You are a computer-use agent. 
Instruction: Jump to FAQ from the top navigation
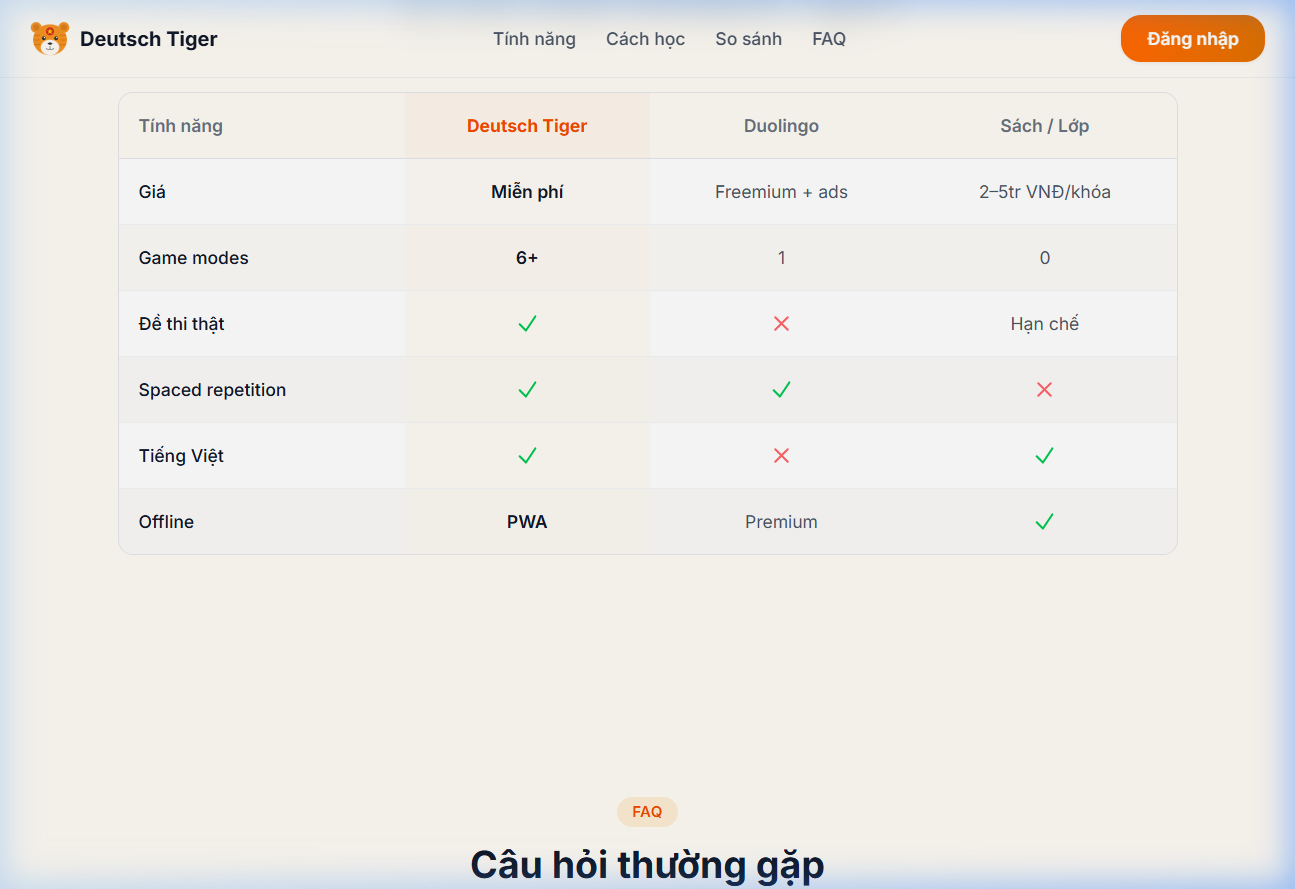829,39
